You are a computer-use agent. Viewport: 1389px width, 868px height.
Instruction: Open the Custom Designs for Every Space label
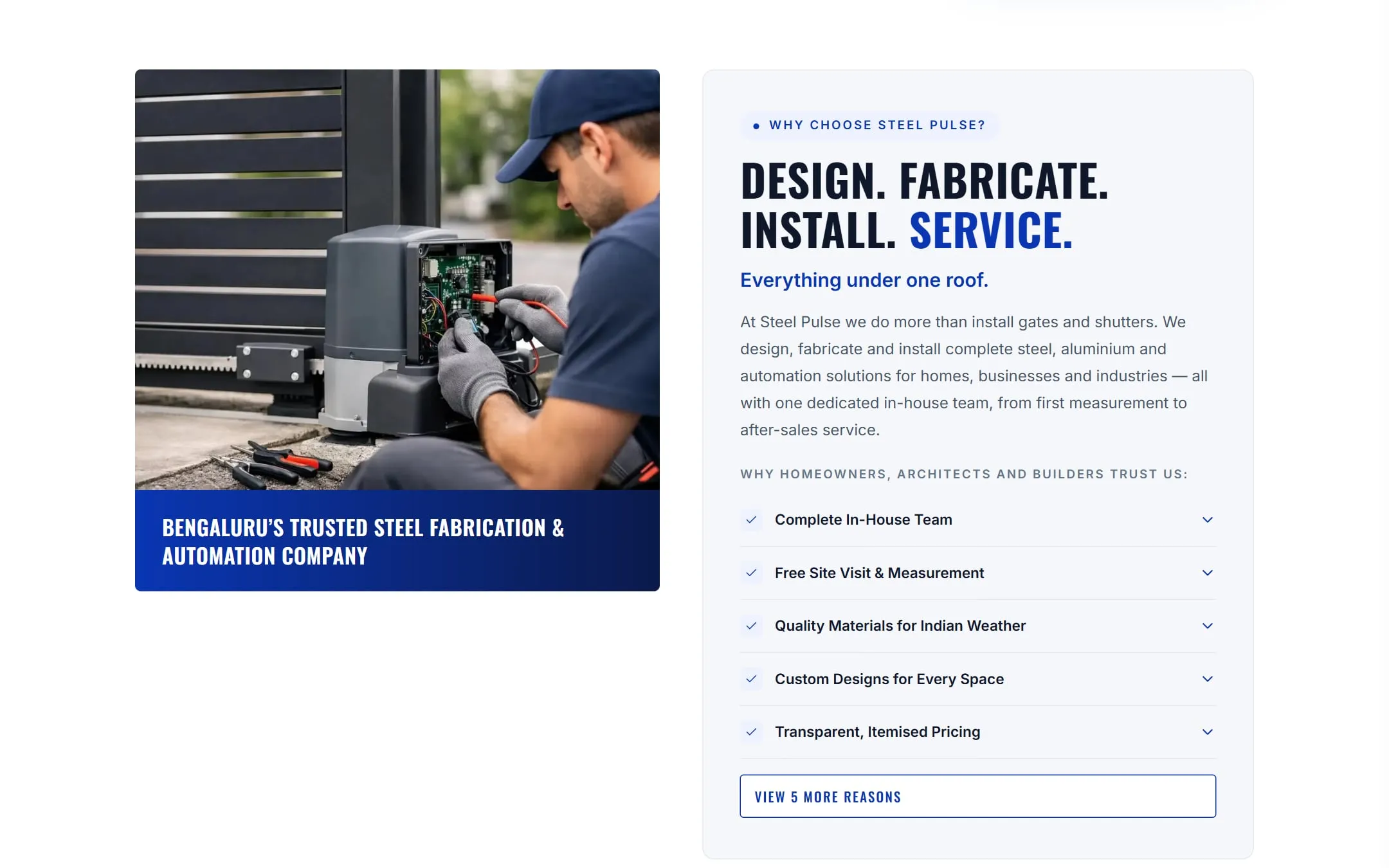(x=889, y=679)
